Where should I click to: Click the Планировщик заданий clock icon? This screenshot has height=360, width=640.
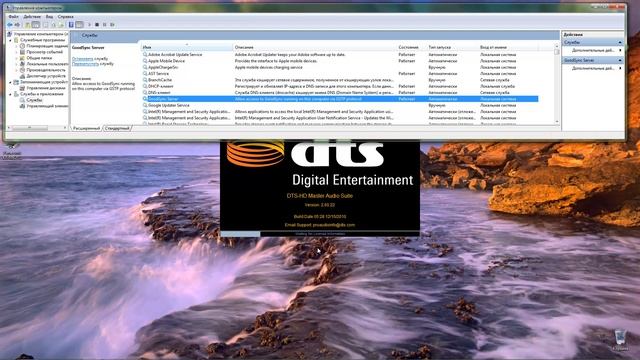22,46
